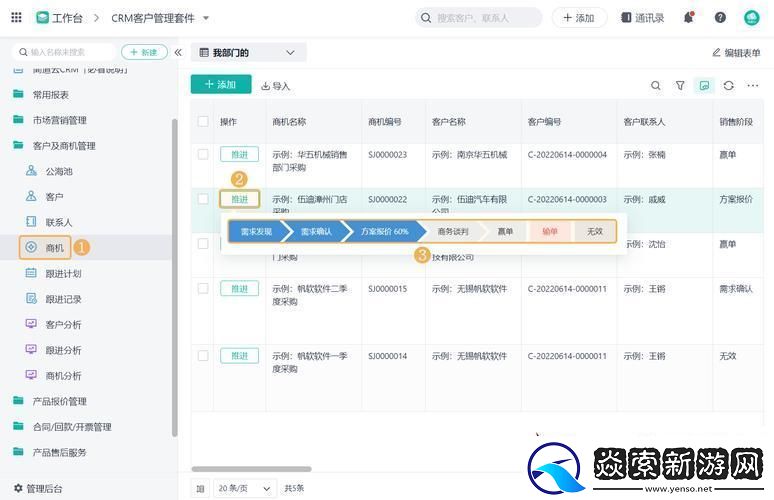Open 商机分析 dashboard in sidebar
The image size is (774, 500).
point(63,376)
